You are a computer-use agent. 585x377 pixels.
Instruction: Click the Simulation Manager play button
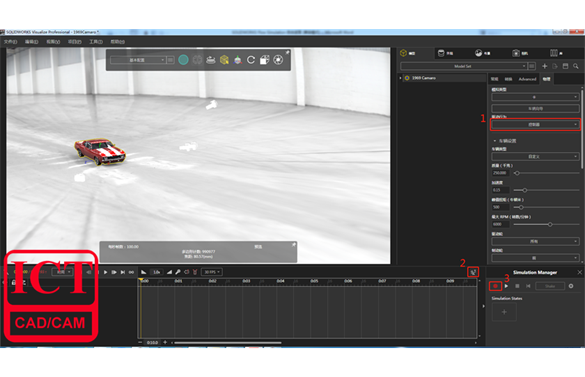(506, 286)
